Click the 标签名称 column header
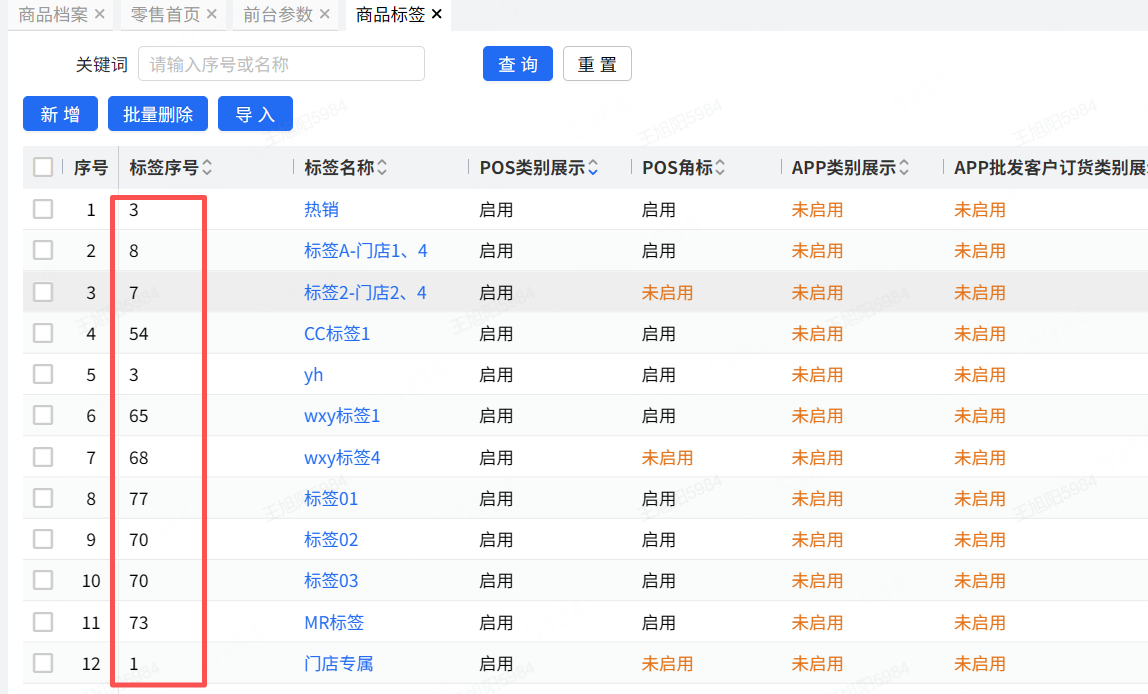The height and width of the screenshot is (694, 1148). point(339,168)
